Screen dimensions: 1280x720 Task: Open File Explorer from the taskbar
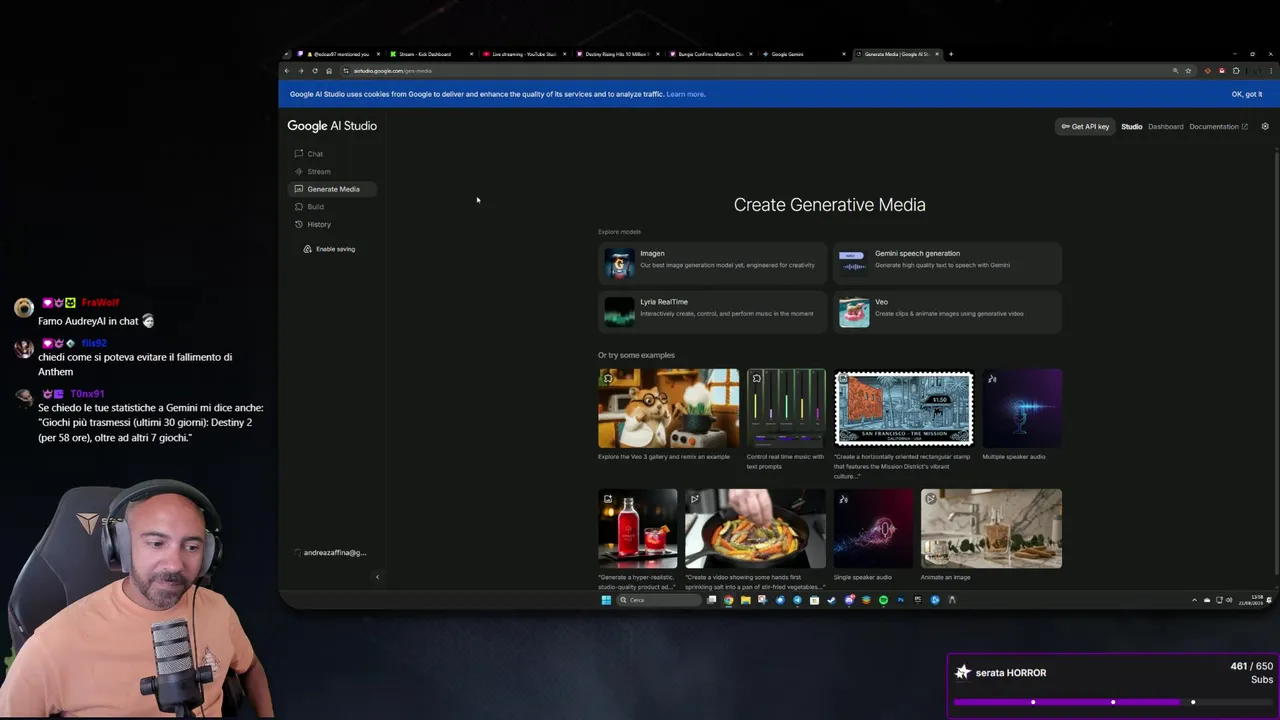746,600
